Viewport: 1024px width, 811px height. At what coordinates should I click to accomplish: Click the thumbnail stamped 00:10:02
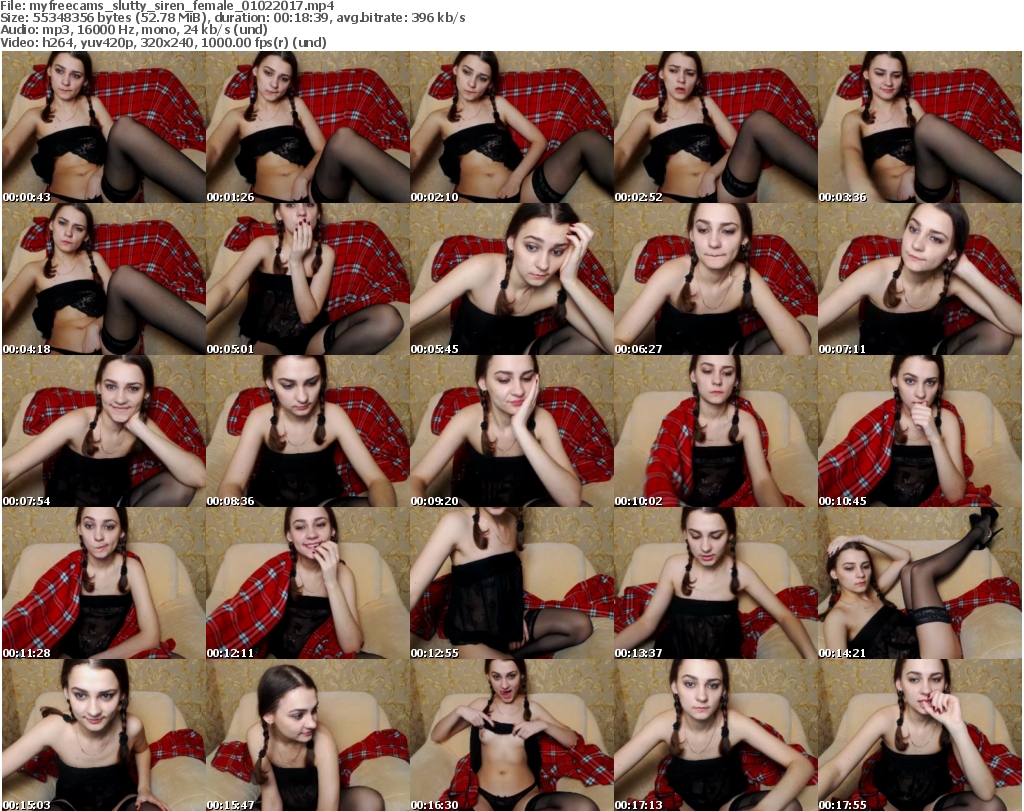[x=715, y=431]
